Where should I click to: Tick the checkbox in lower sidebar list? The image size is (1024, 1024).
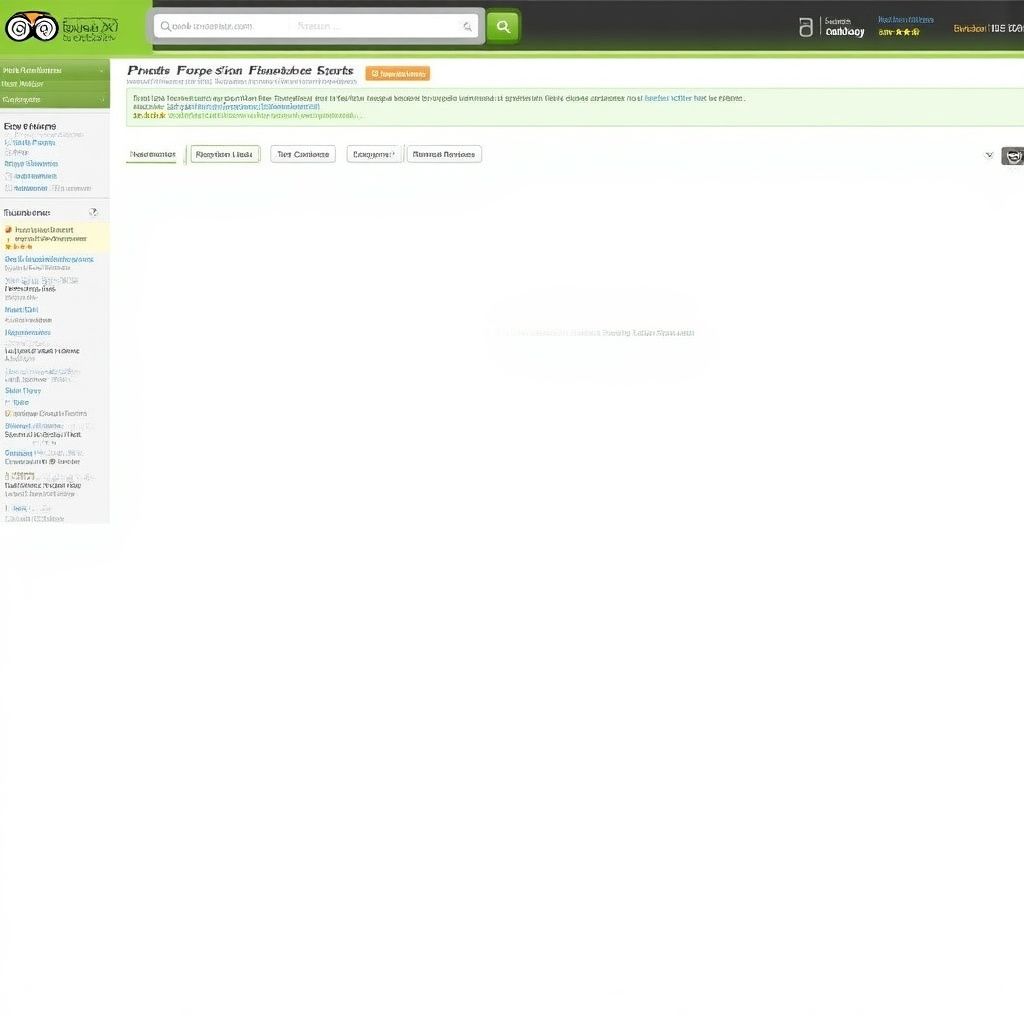[8, 413]
